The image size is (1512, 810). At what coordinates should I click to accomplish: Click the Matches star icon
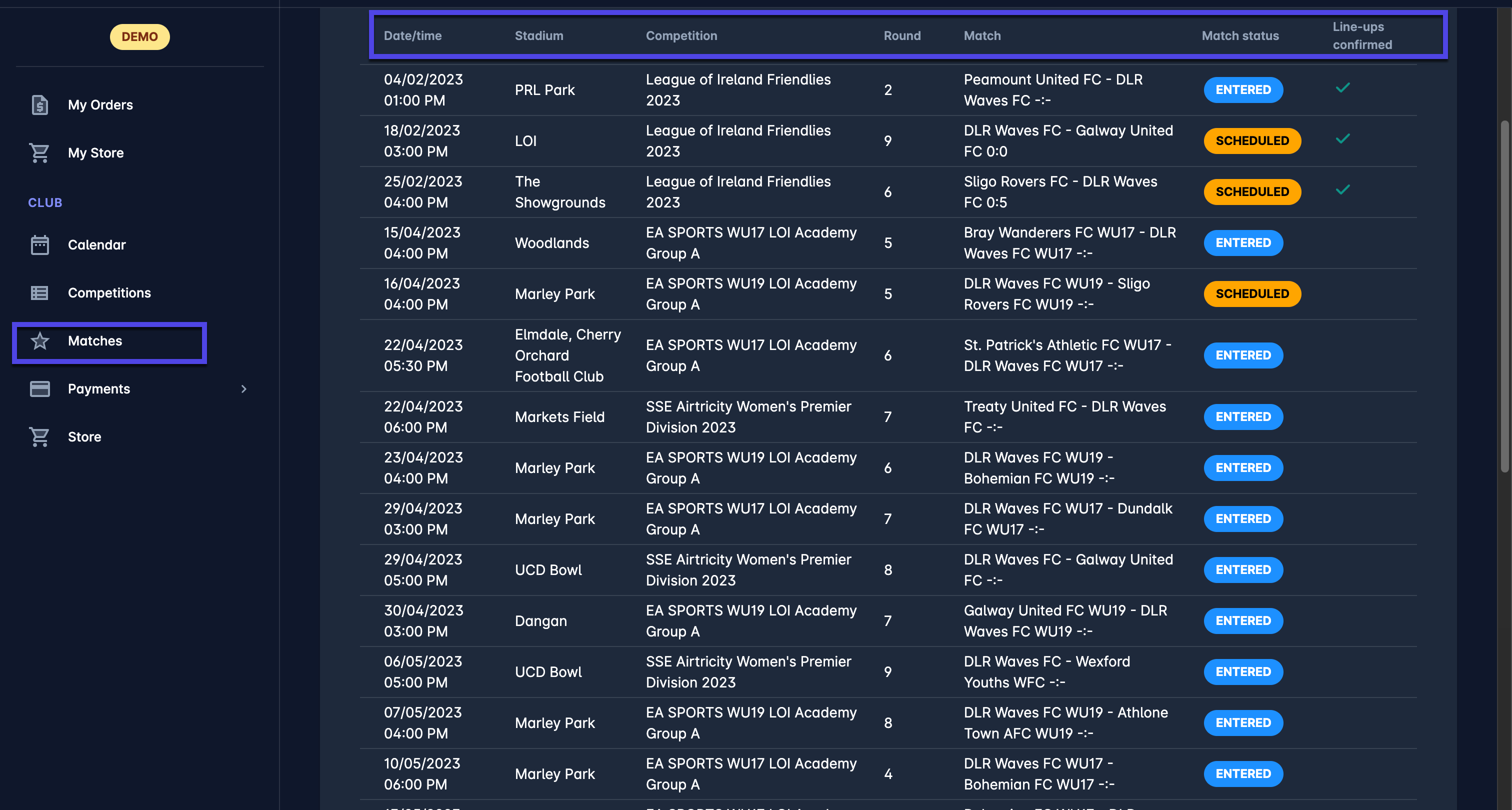click(x=39, y=341)
